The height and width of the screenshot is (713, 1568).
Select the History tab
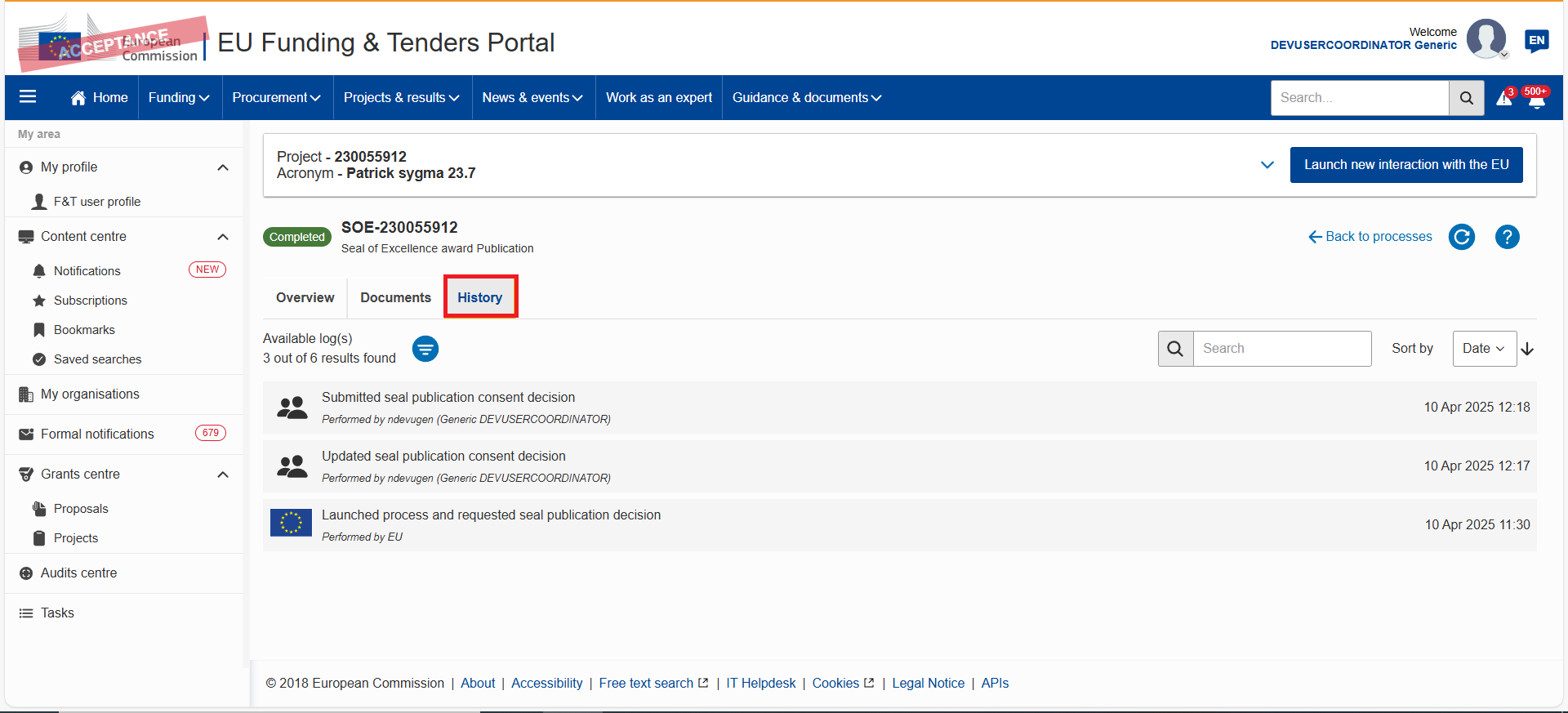pos(480,297)
